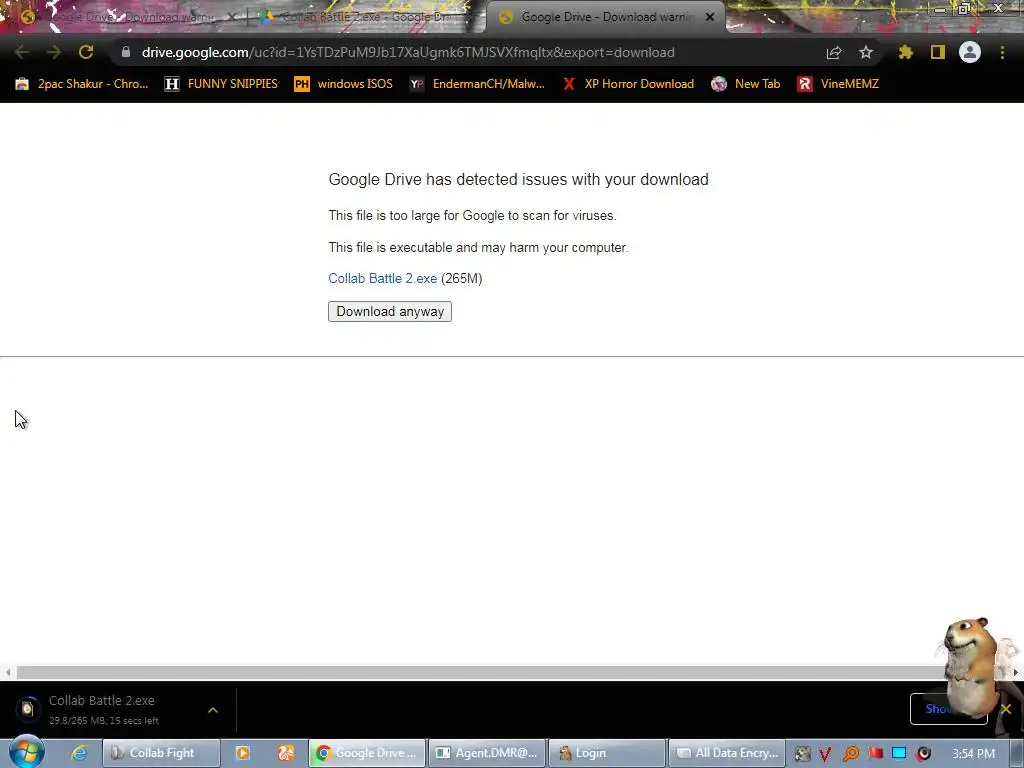
Task: Open the media player taskbar icon
Action: tap(243, 753)
